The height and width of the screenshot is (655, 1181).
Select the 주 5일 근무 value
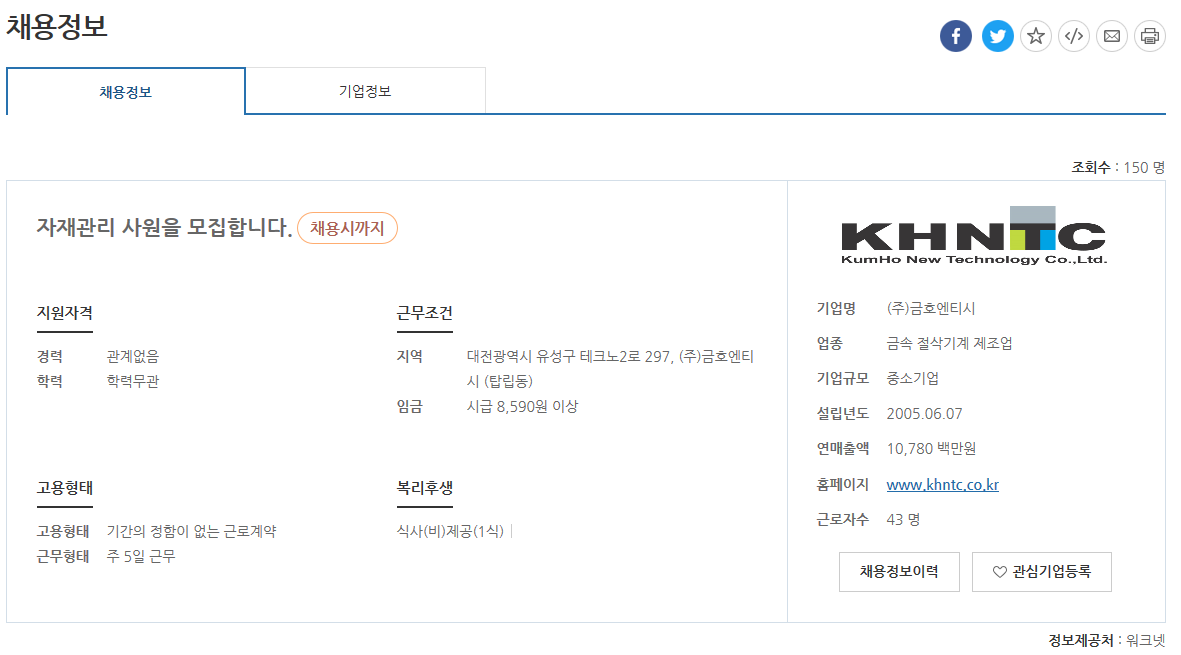point(141,556)
